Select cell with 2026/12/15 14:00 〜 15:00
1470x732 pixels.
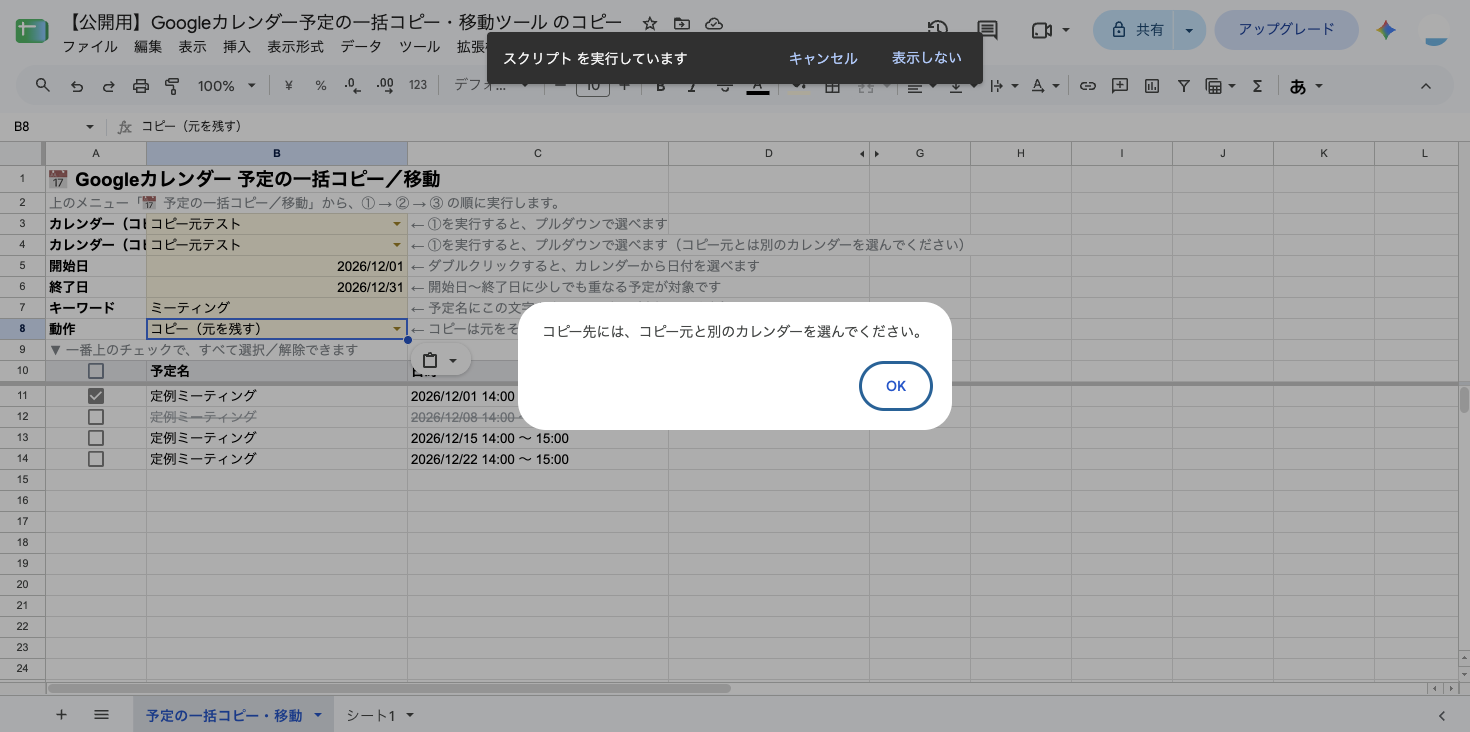[x=537, y=438]
